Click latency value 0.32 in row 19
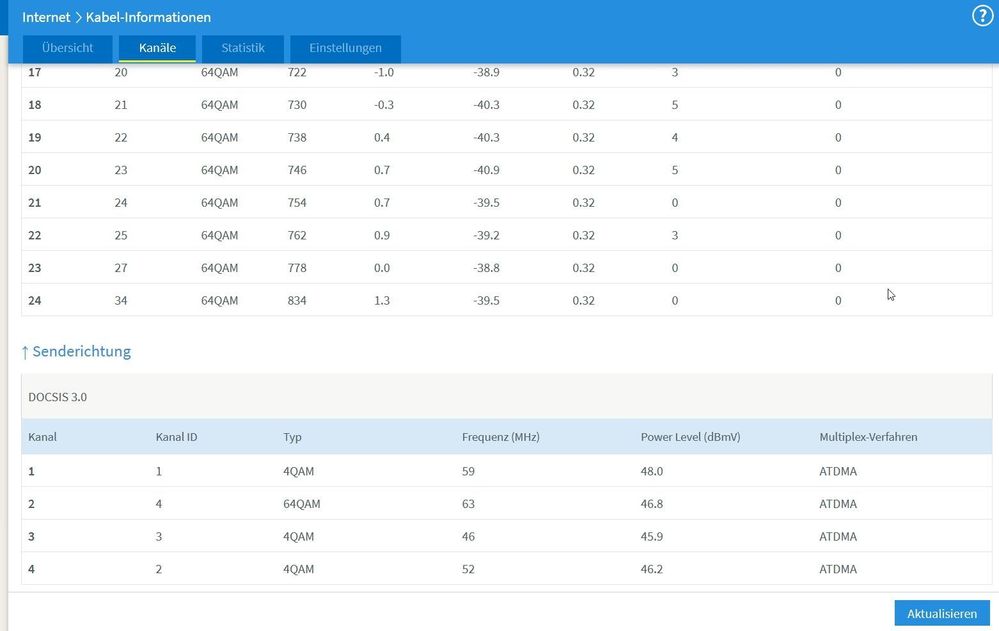The width and height of the screenshot is (999, 631). pyautogui.click(x=583, y=137)
